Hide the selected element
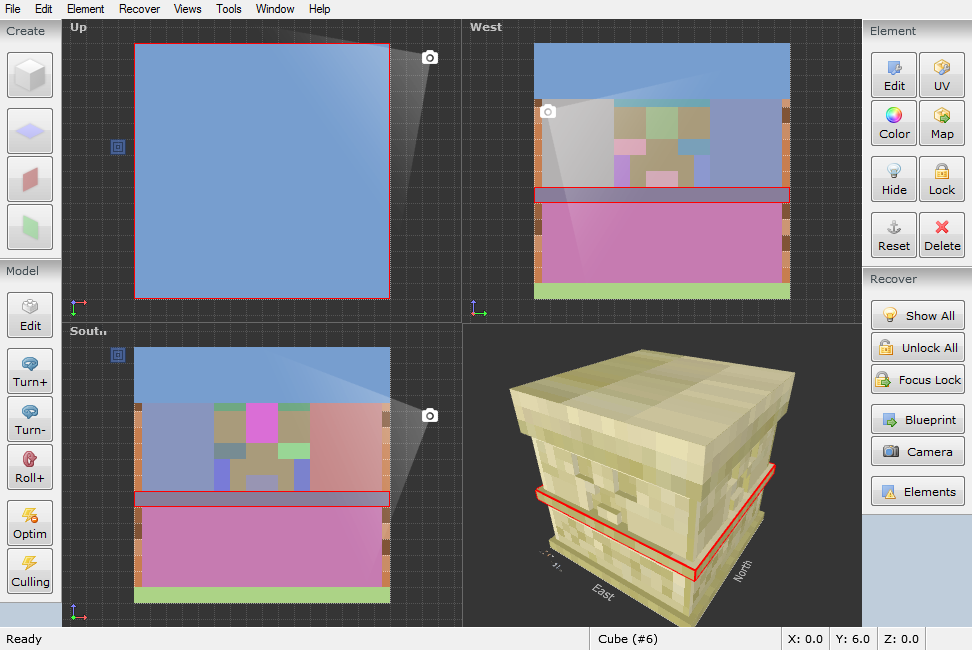 [894, 179]
